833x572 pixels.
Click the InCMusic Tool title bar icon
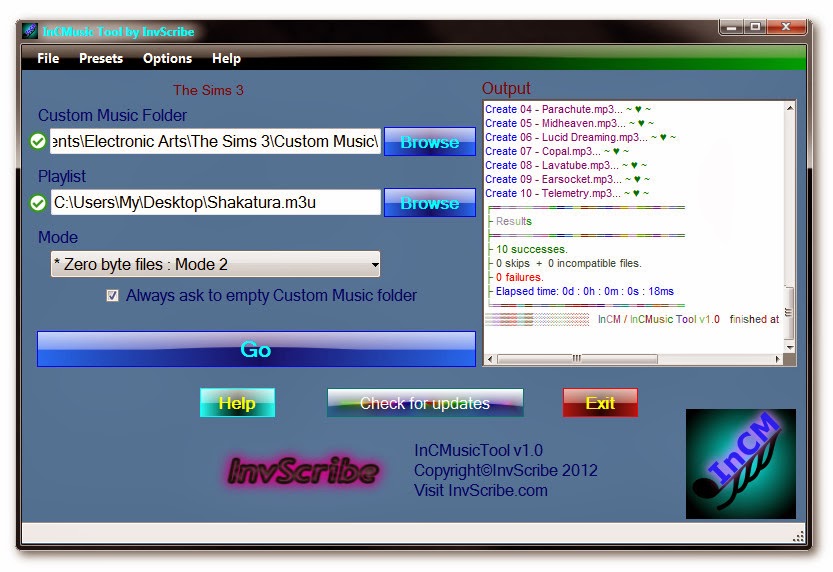pos(30,31)
